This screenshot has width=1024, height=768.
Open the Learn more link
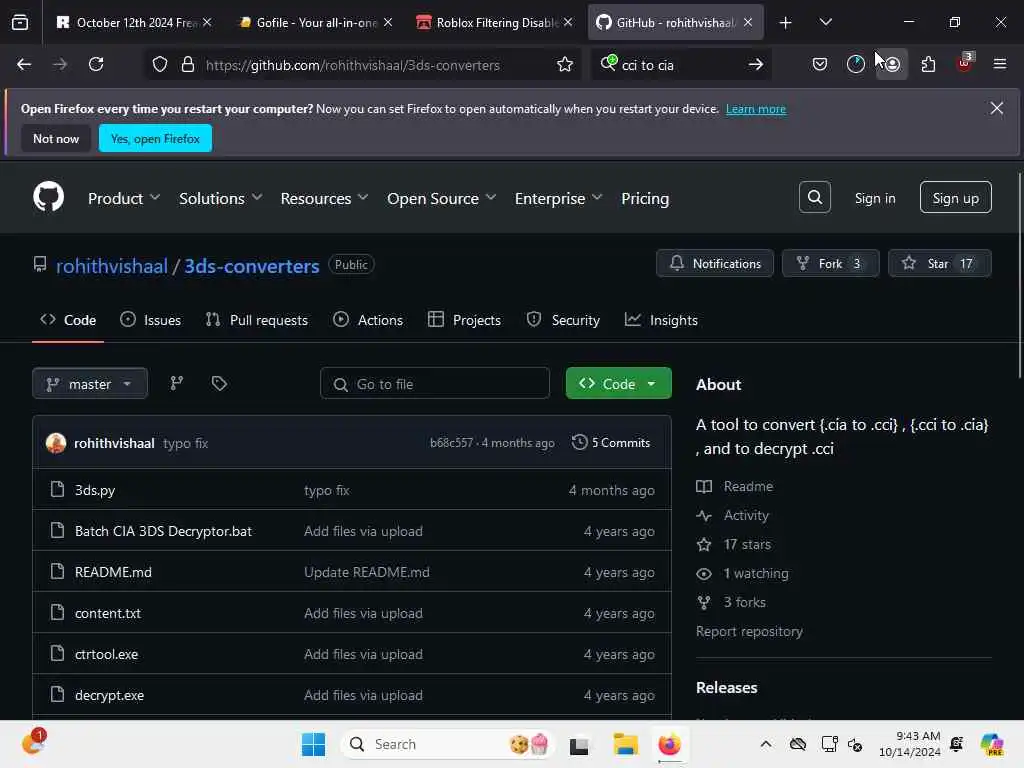point(756,109)
